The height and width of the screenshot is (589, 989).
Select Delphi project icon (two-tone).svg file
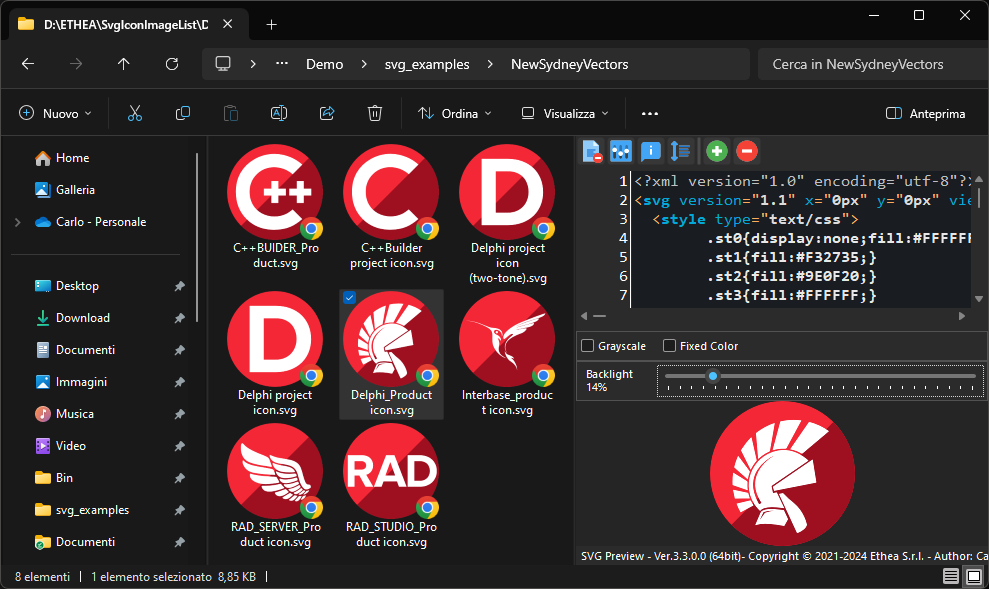point(507,214)
